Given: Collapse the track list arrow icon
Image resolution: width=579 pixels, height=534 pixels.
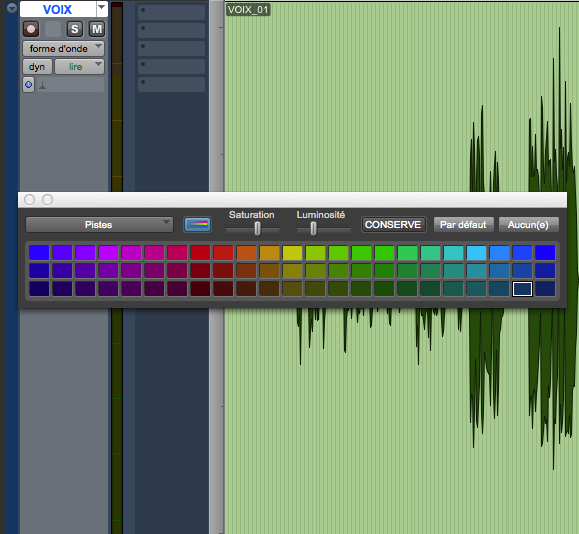Looking at the screenshot, I should pos(12,7).
